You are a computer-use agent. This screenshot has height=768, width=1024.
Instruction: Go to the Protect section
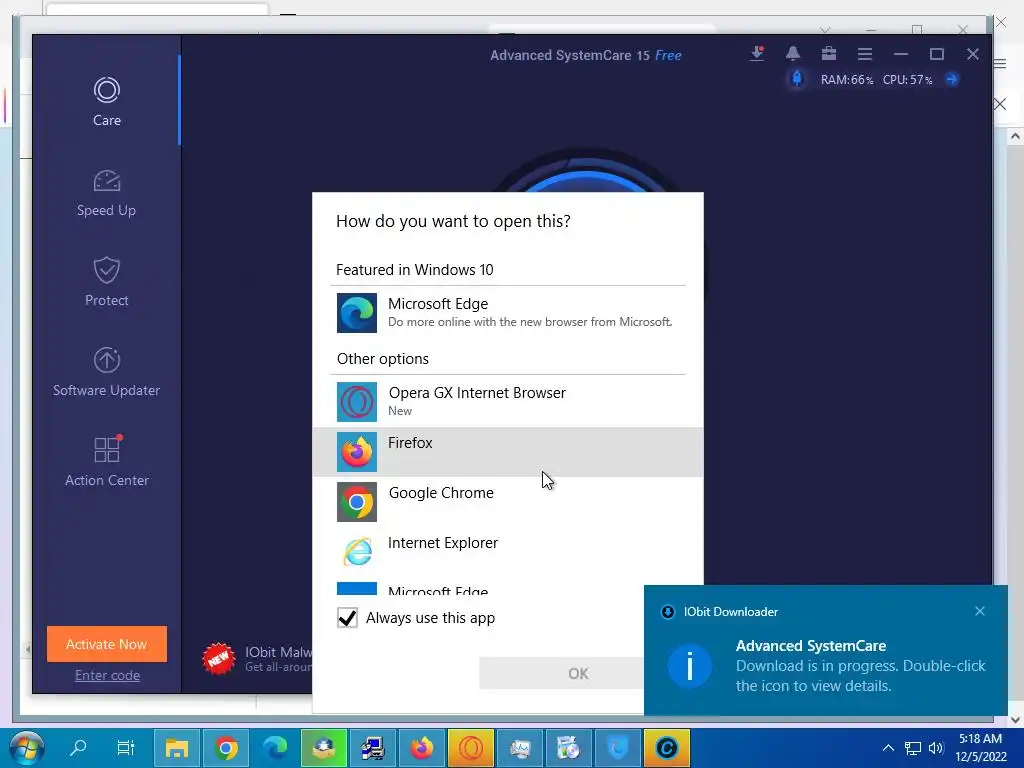click(106, 282)
